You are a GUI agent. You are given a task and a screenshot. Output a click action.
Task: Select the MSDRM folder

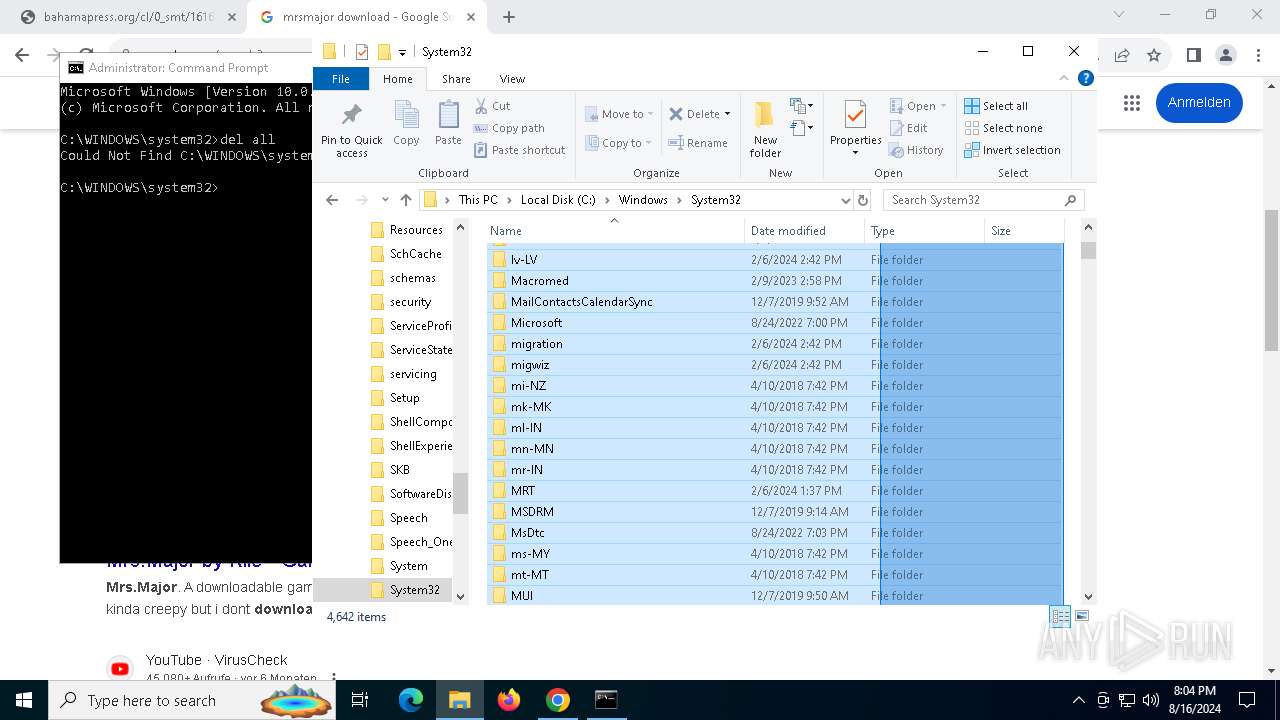(775, 512)
